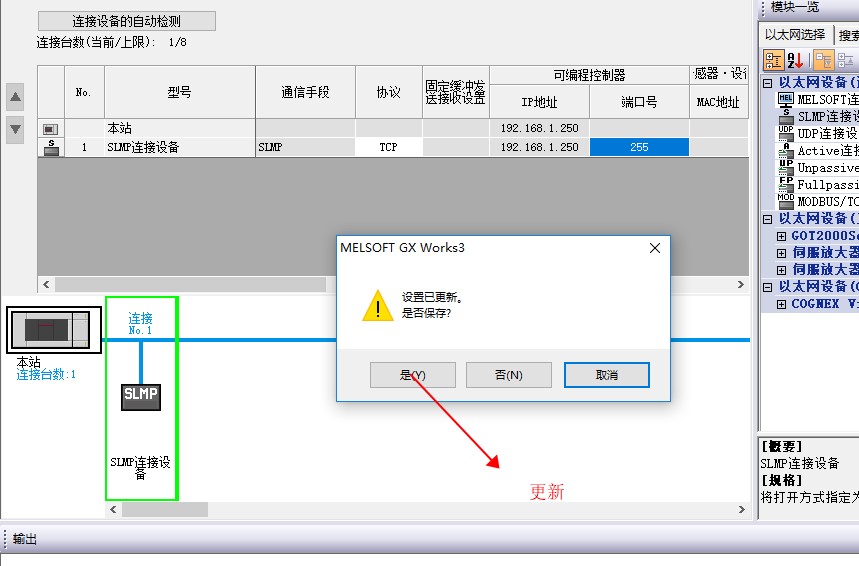
Task: Click the categorized view icon in module list
Action: [774, 60]
